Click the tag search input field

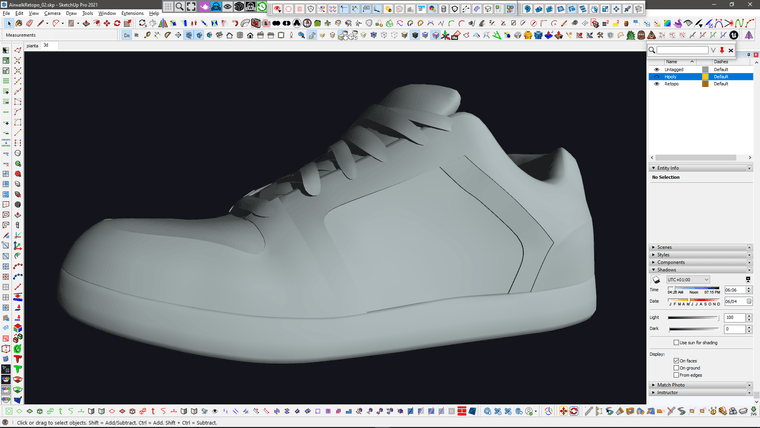pyautogui.click(x=682, y=49)
